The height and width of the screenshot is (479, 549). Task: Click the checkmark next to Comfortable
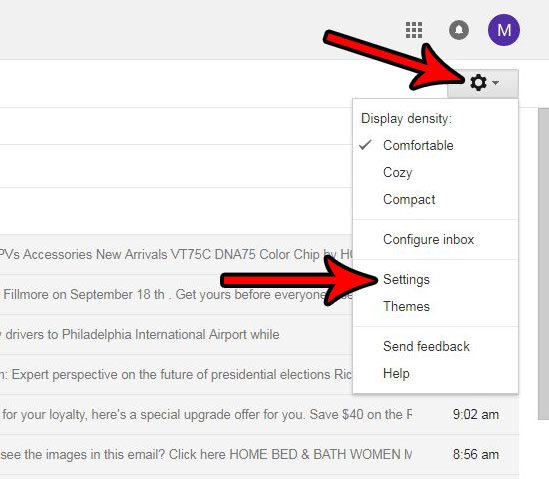pyautogui.click(x=365, y=145)
